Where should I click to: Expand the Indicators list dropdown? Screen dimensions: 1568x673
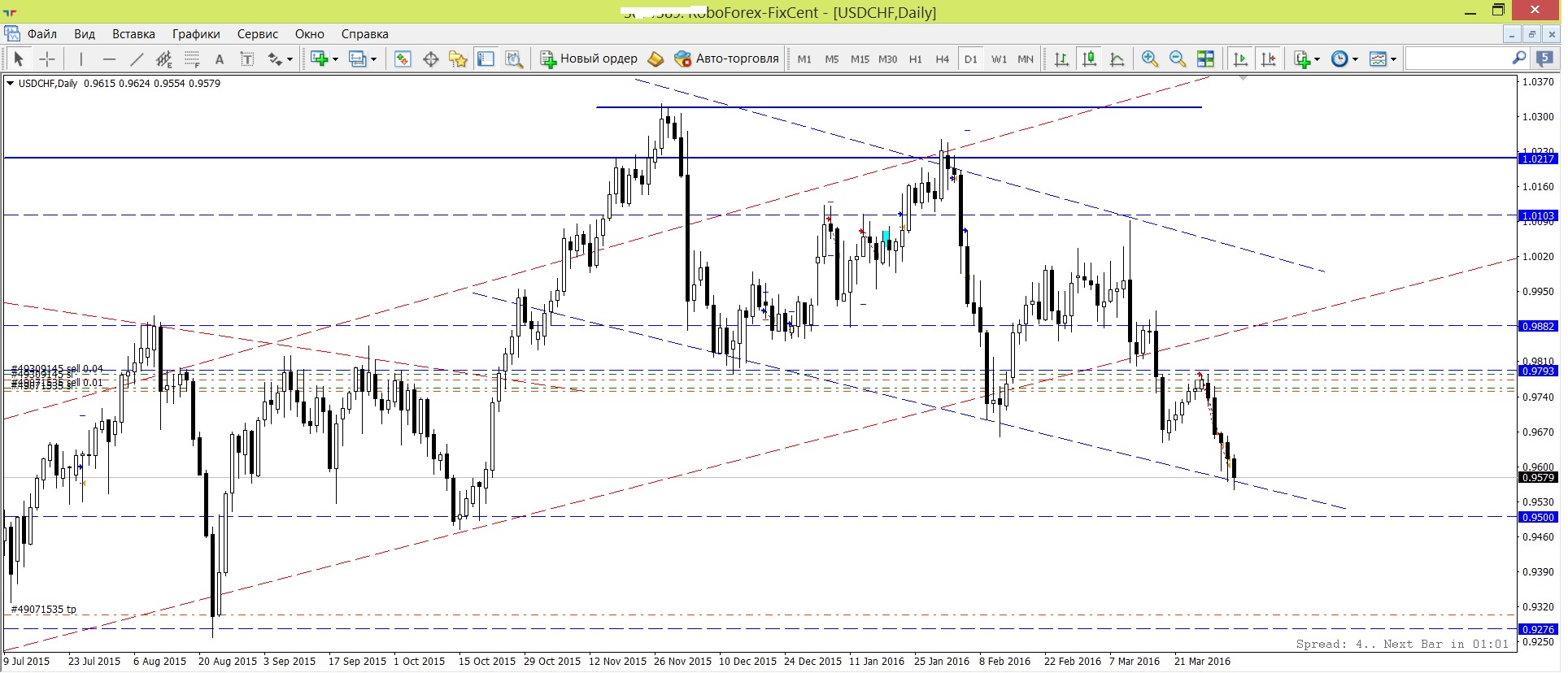[x=1317, y=59]
